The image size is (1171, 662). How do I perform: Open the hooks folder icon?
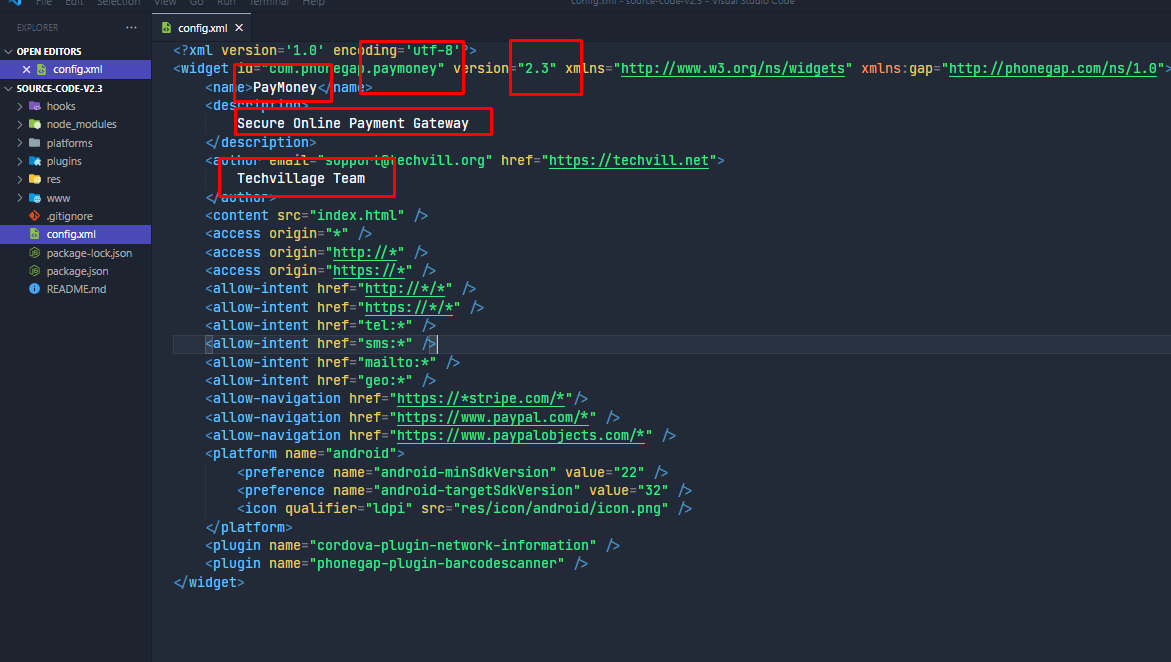(x=35, y=106)
